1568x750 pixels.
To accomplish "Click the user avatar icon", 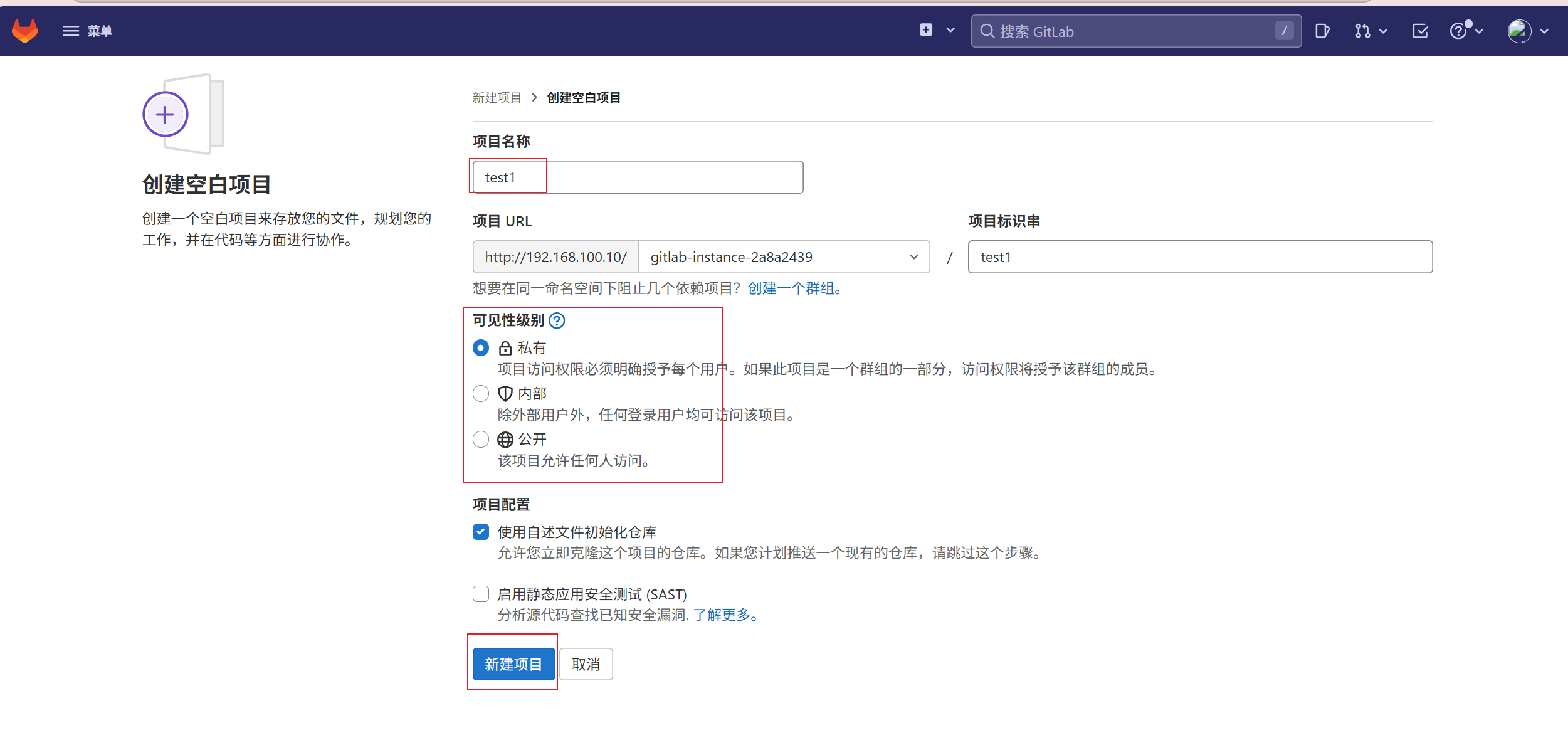I will (x=1519, y=31).
